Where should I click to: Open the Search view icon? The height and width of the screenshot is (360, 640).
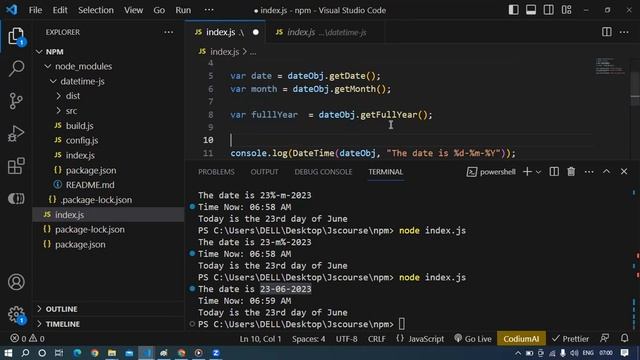click(x=16, y=68)
